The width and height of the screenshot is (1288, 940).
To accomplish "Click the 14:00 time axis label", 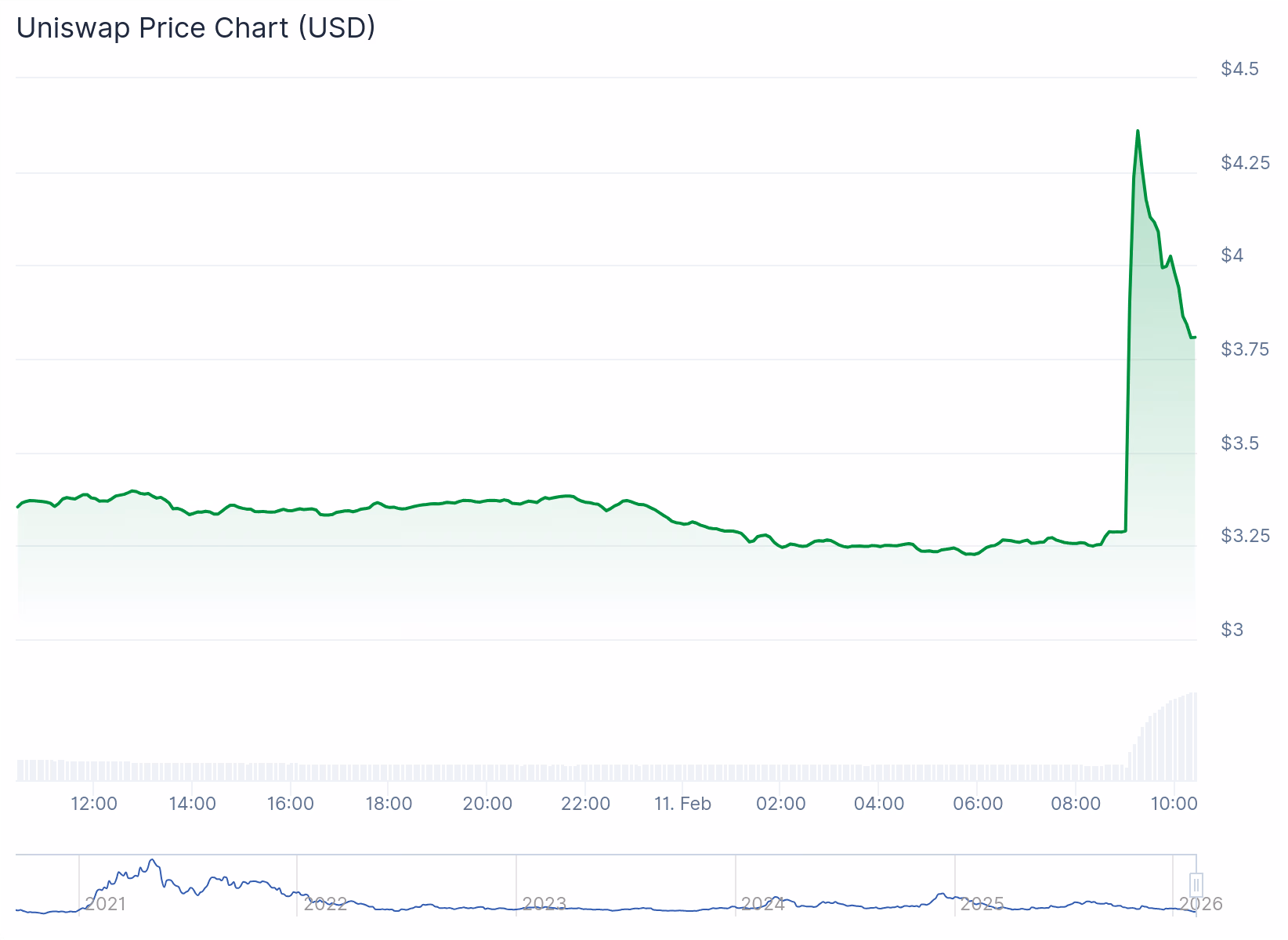I will coord(192,804).
